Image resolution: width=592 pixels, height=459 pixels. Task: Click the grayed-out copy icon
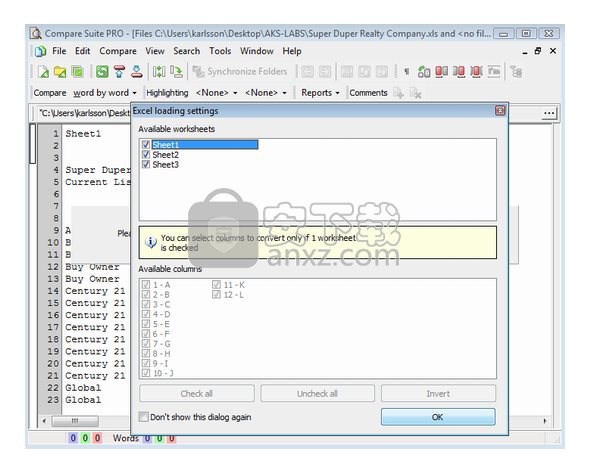364,72
